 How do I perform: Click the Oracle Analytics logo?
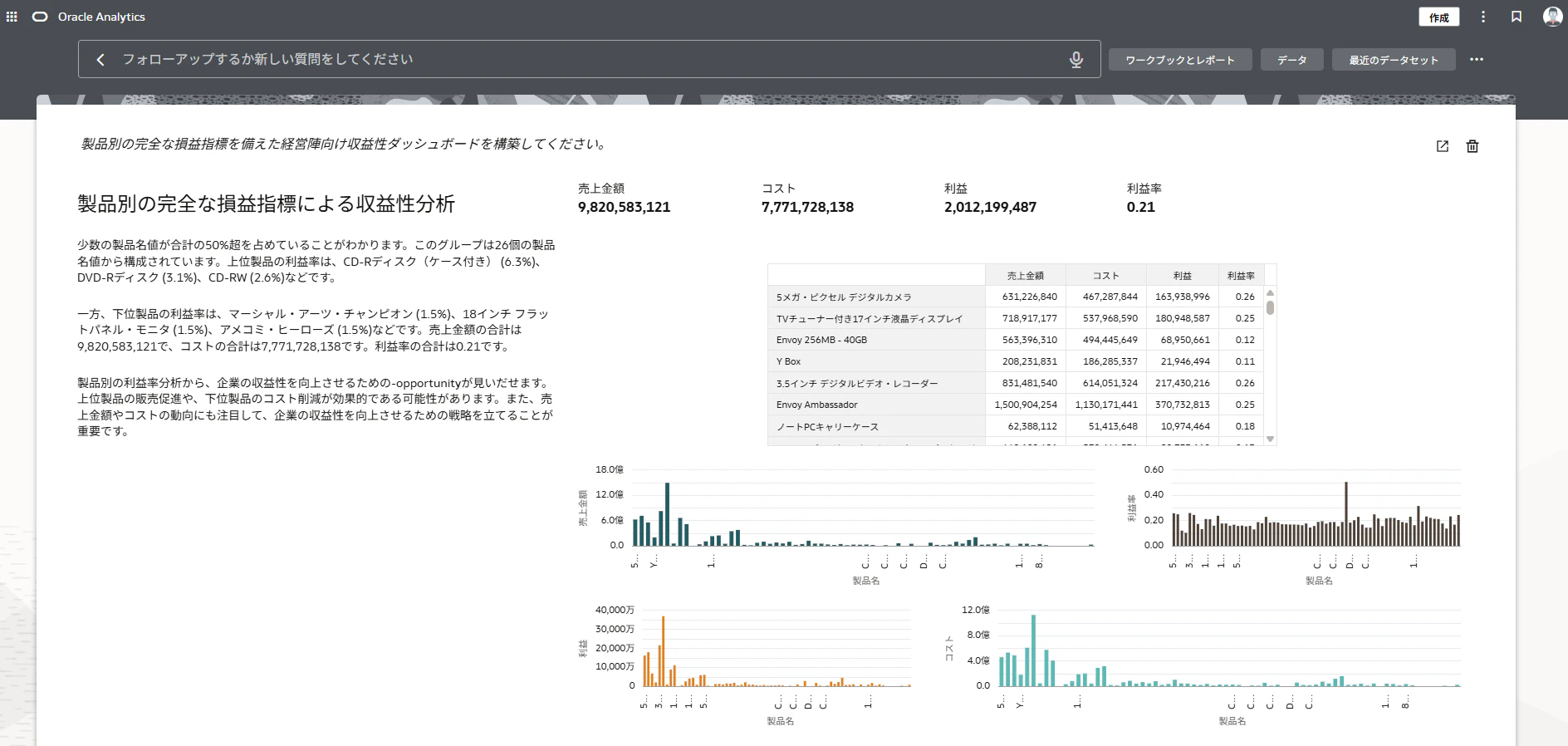pos(40,17)
